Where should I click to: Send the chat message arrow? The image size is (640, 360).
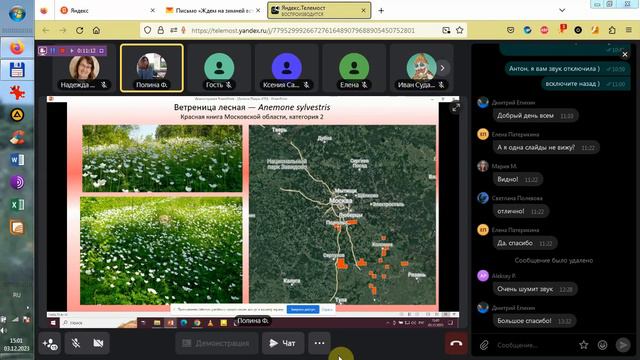(623, 345)
